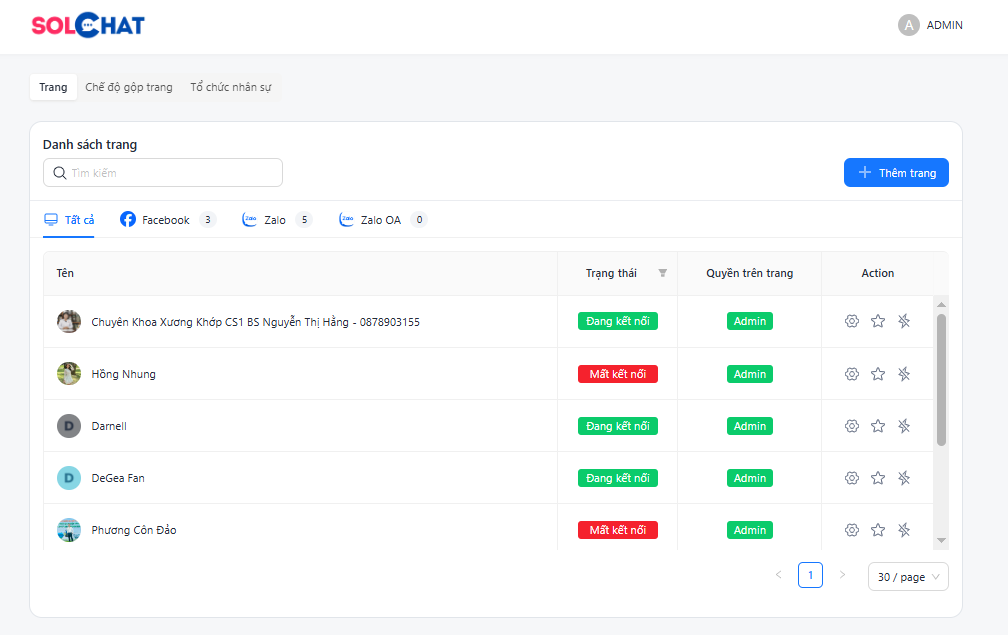Screen dimensions: 1008x635
Task: Open the ADMIN user avatar menu
Action: click(908, 26)
